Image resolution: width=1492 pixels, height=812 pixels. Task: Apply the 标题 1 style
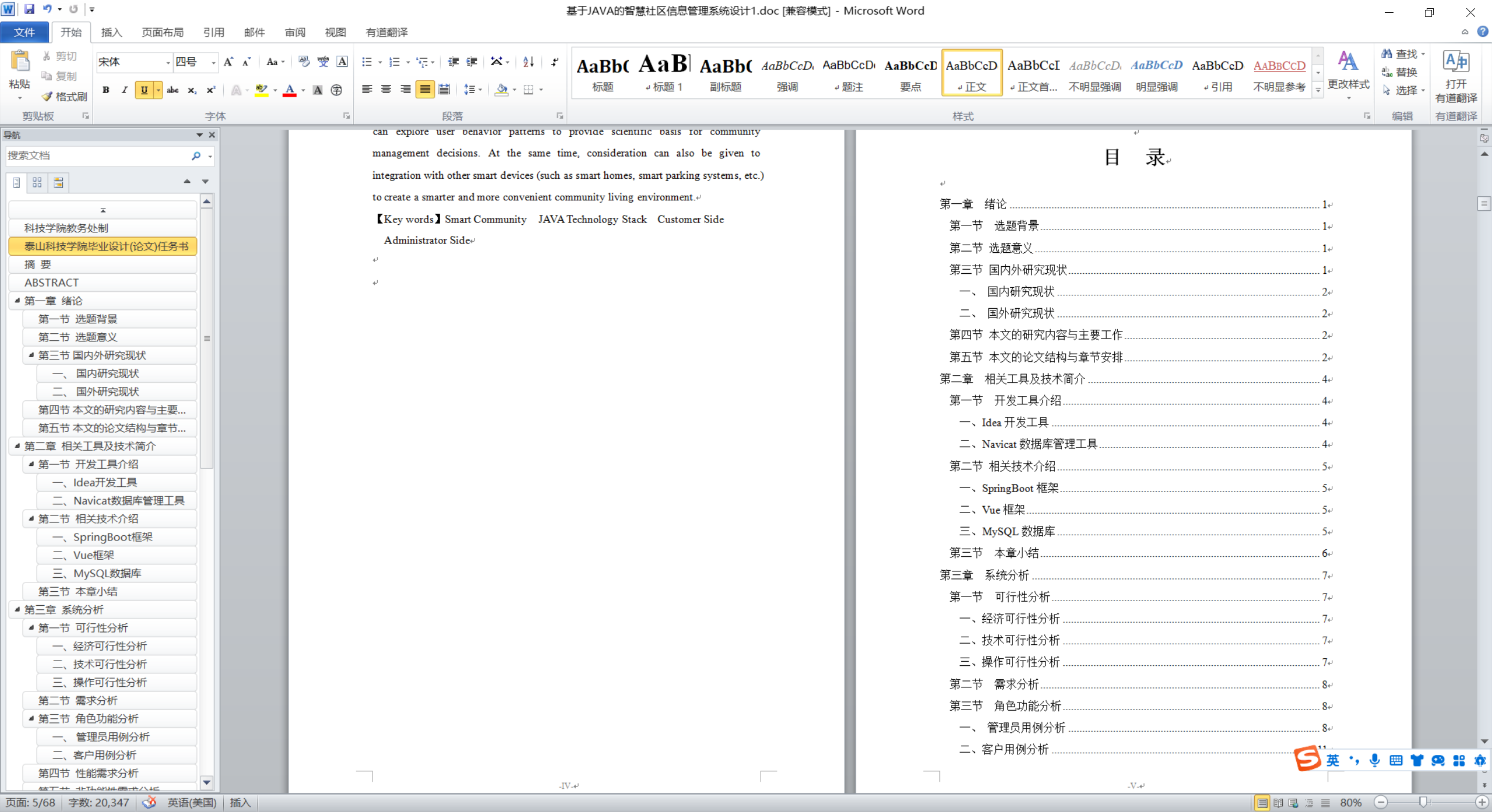664,73
